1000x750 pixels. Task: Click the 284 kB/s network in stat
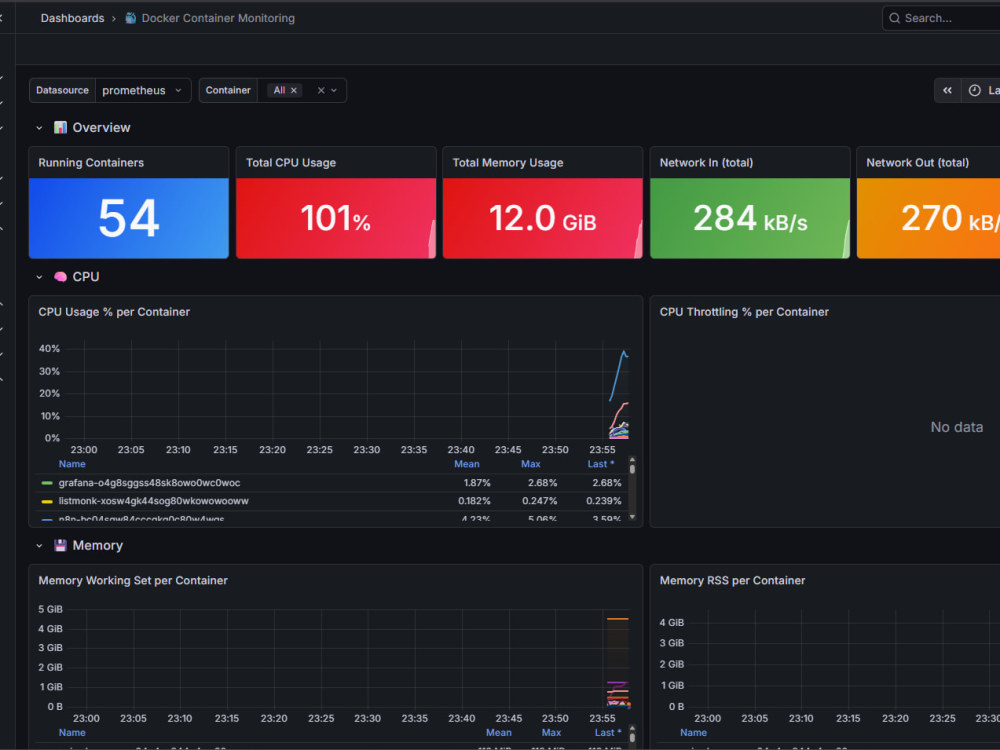point(750,218)
